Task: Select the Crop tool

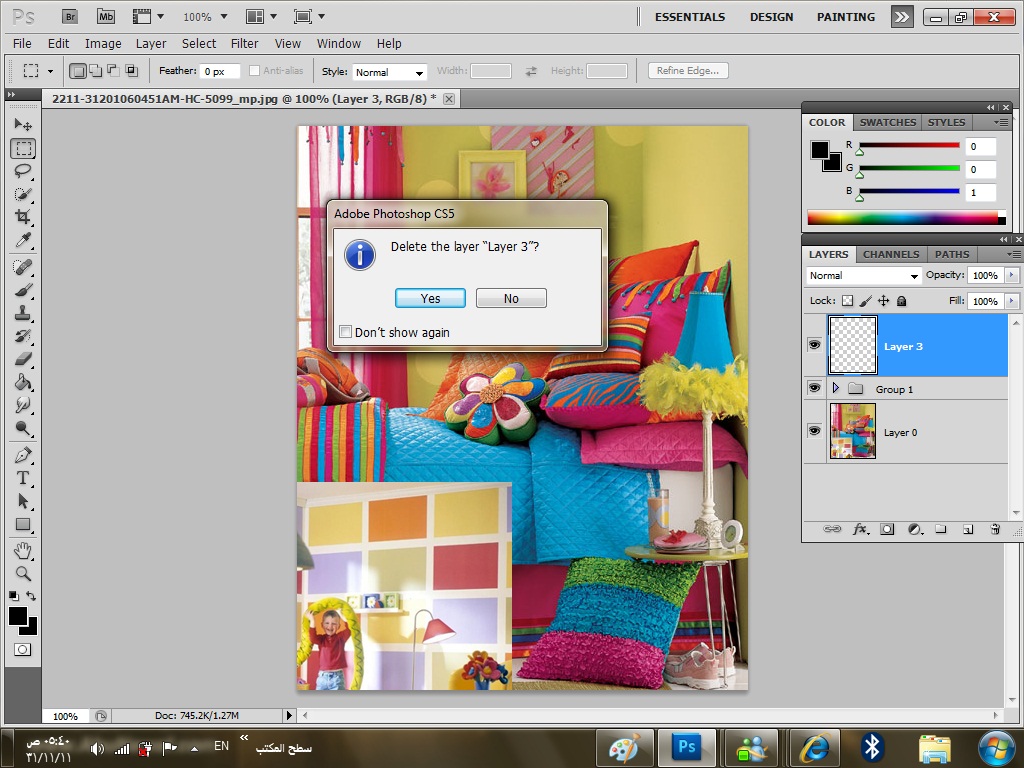Action: [23, 217]
